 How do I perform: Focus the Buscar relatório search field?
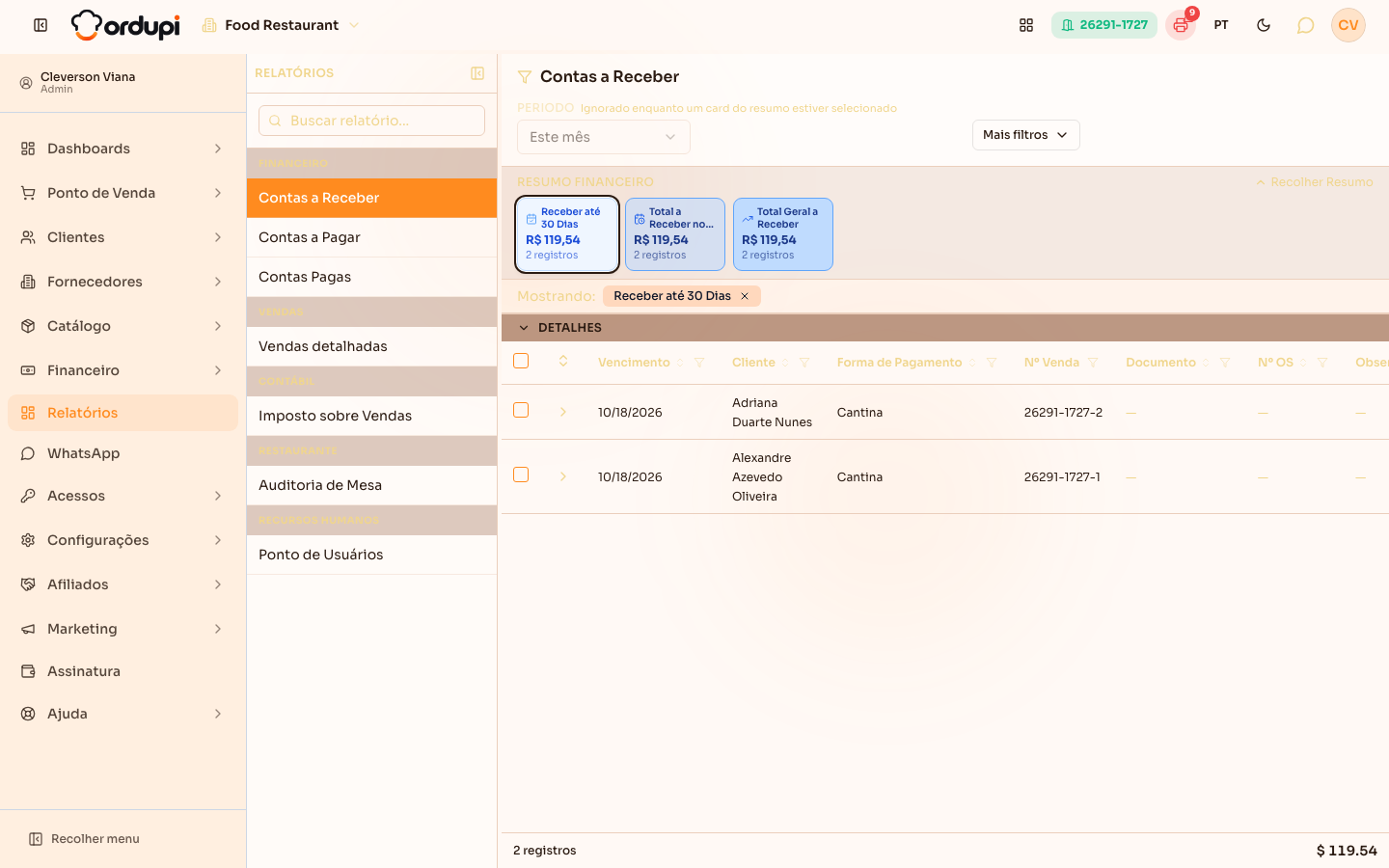point(372,121)
